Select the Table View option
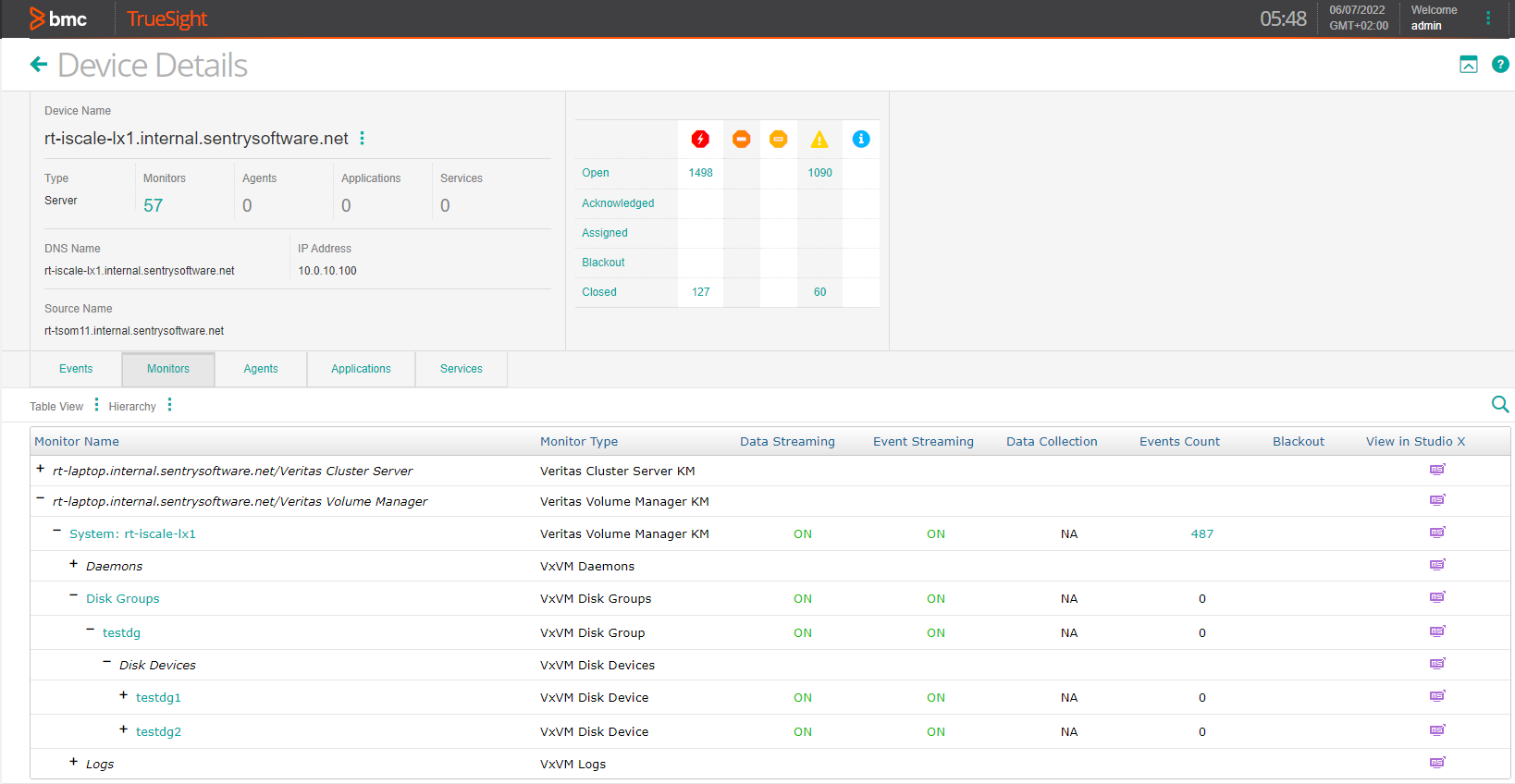The width and height of the screenshot is (1515, 784). pos(56,407)
